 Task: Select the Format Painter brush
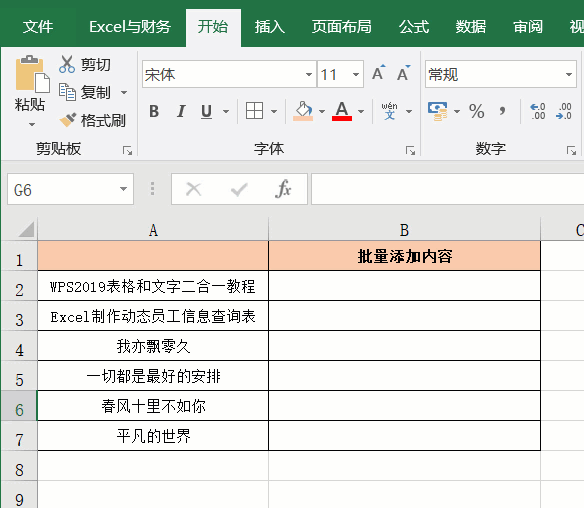coord(68,120)
